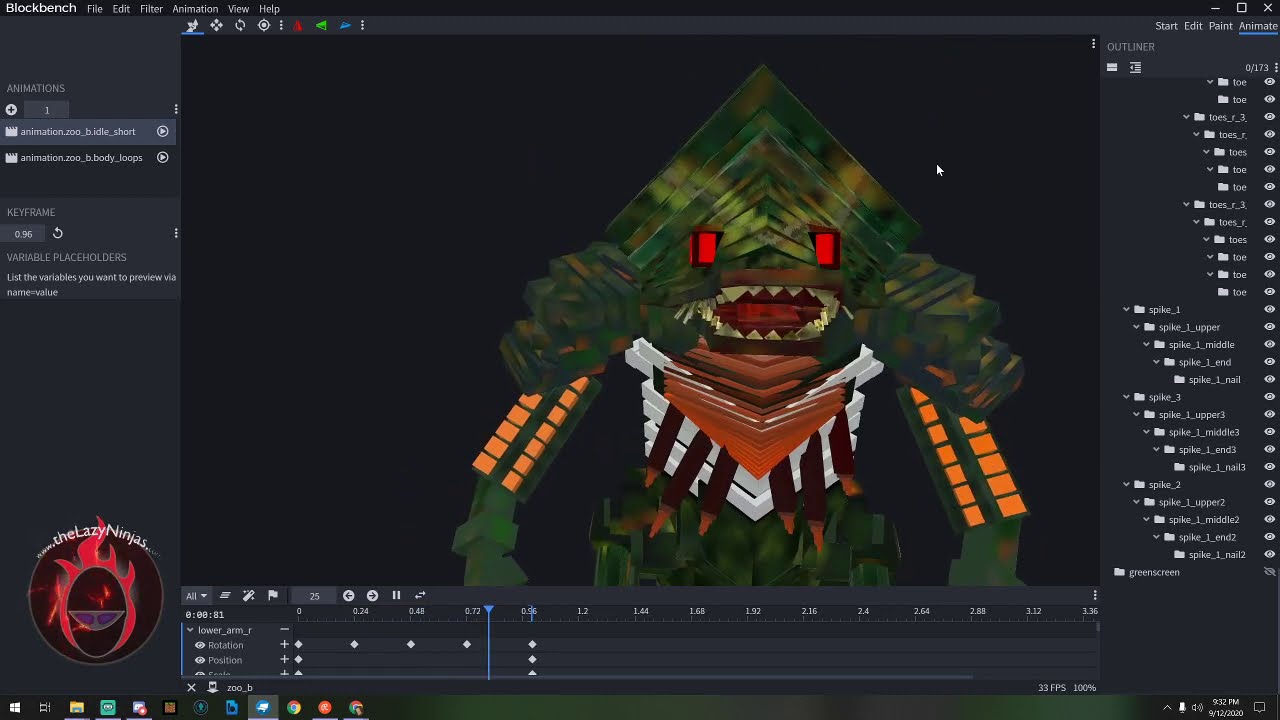Play the animation.zoo_b.body_loops animation
The height and width of the screenshot is (720, 1280).
(x=162, y=157)
